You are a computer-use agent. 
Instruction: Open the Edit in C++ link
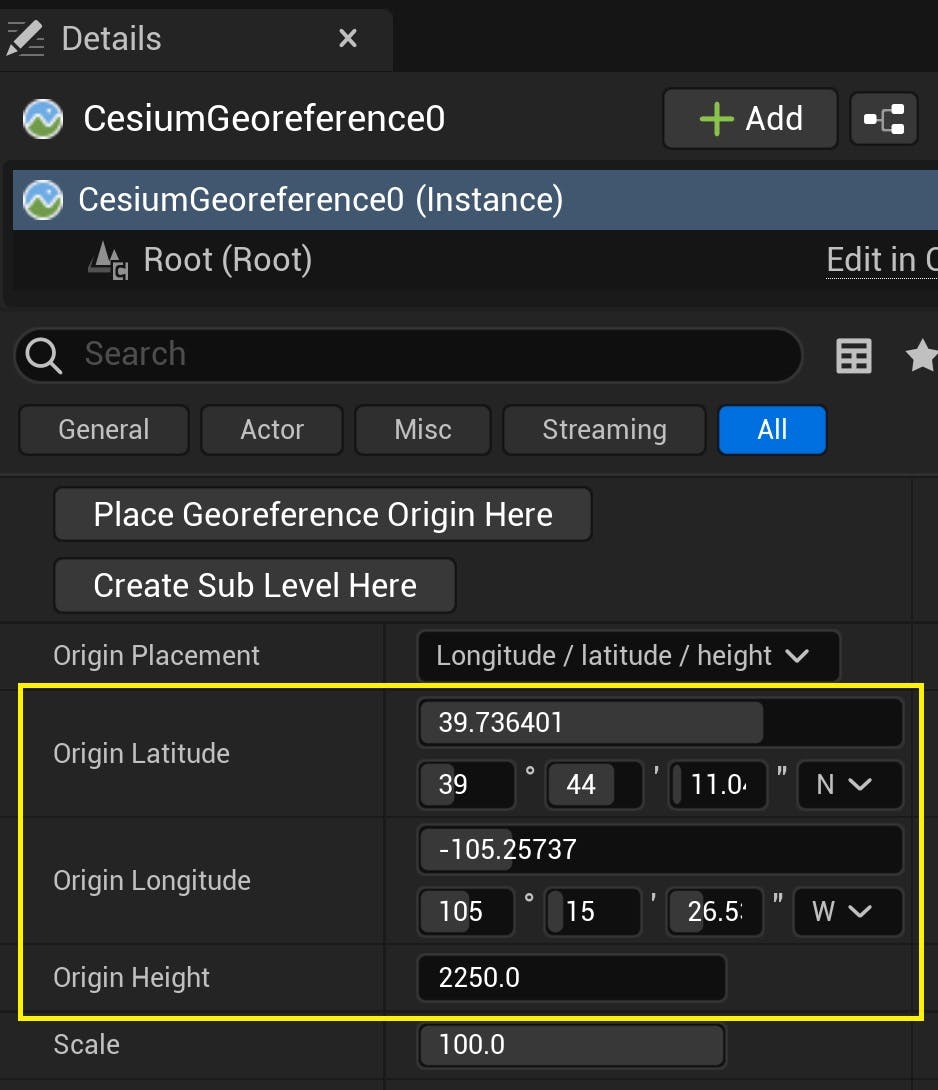[882, 260]
